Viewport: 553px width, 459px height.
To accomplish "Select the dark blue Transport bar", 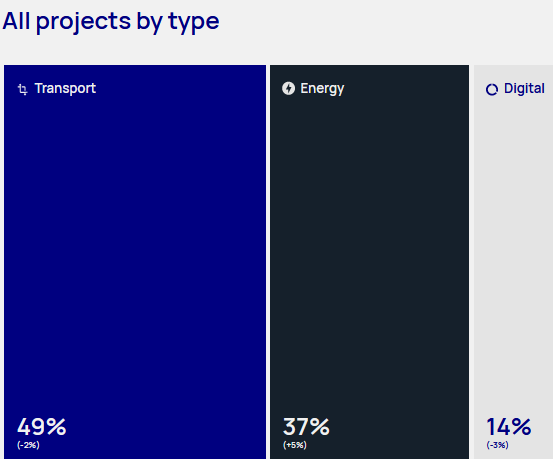I will pos(135,262).
